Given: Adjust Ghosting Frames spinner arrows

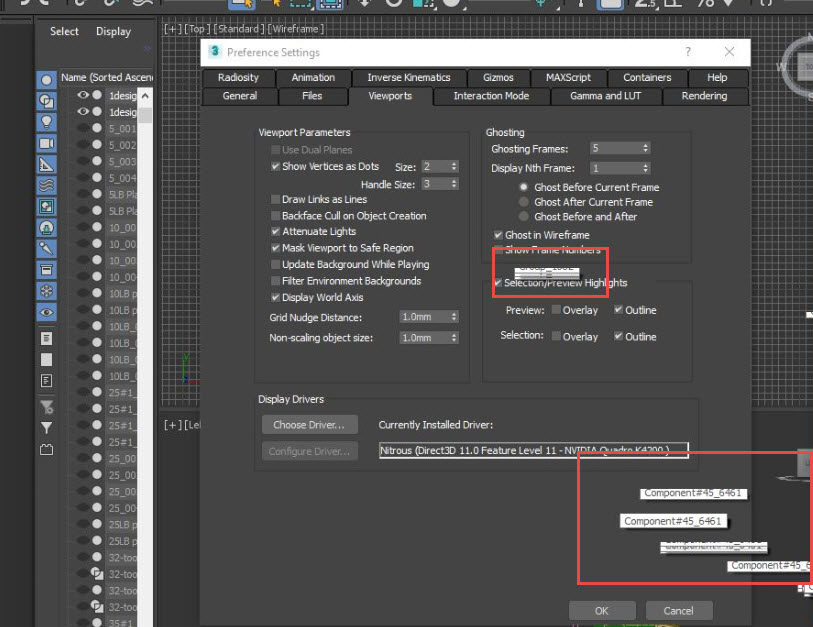Looking at the screenshot, I should pos(645,148).
